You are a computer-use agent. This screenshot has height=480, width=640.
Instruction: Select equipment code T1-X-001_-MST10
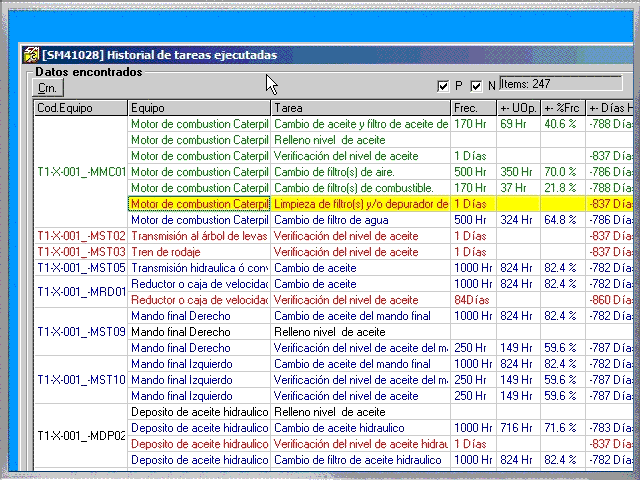coord(81,380)
